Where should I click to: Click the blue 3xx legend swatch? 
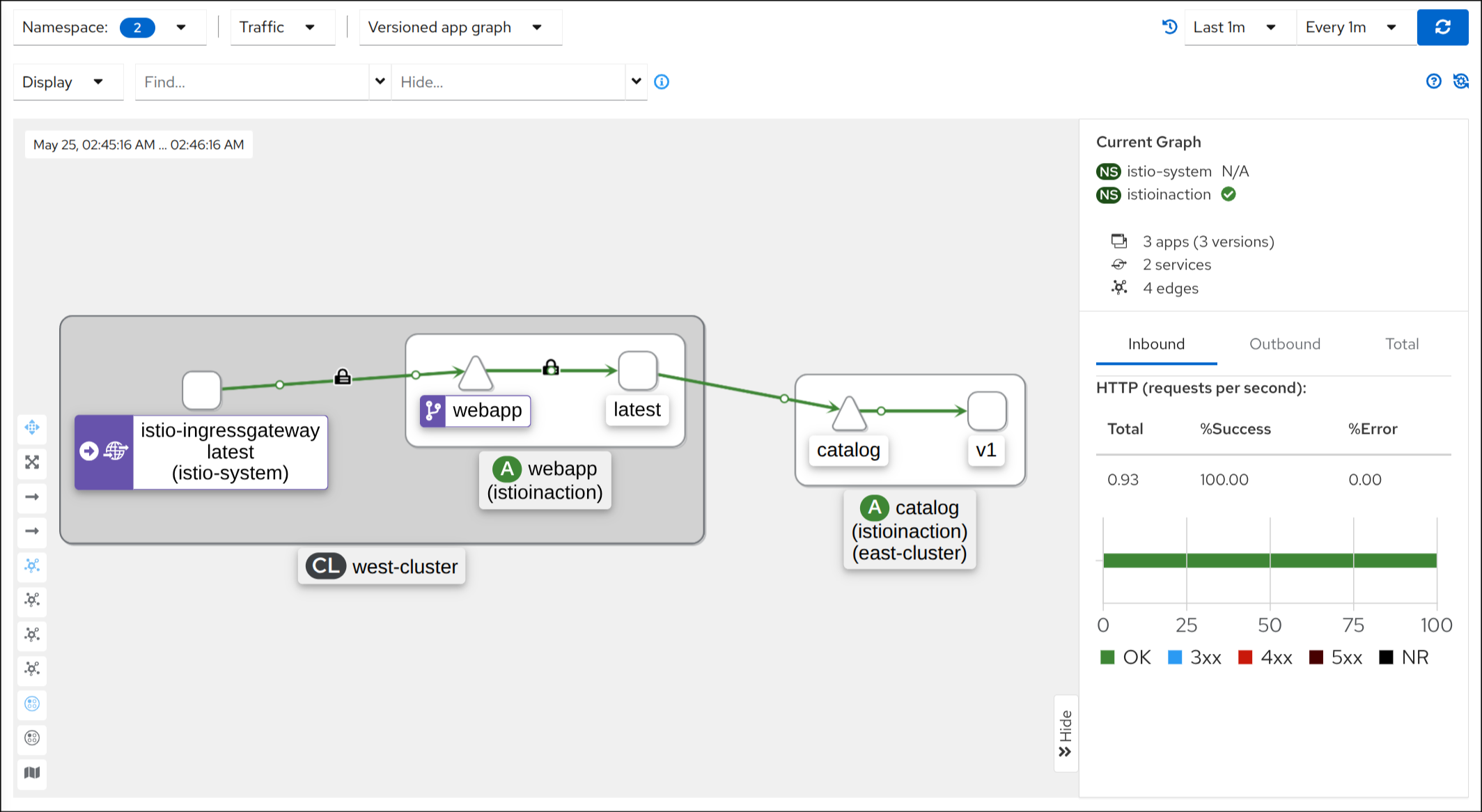(x=1175, y=657)
